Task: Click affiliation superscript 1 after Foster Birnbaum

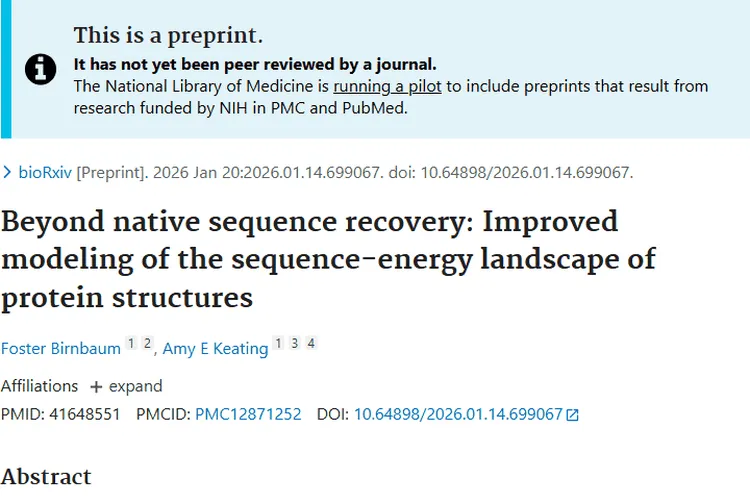Action: pyautogui.click(x=131, y=344)
